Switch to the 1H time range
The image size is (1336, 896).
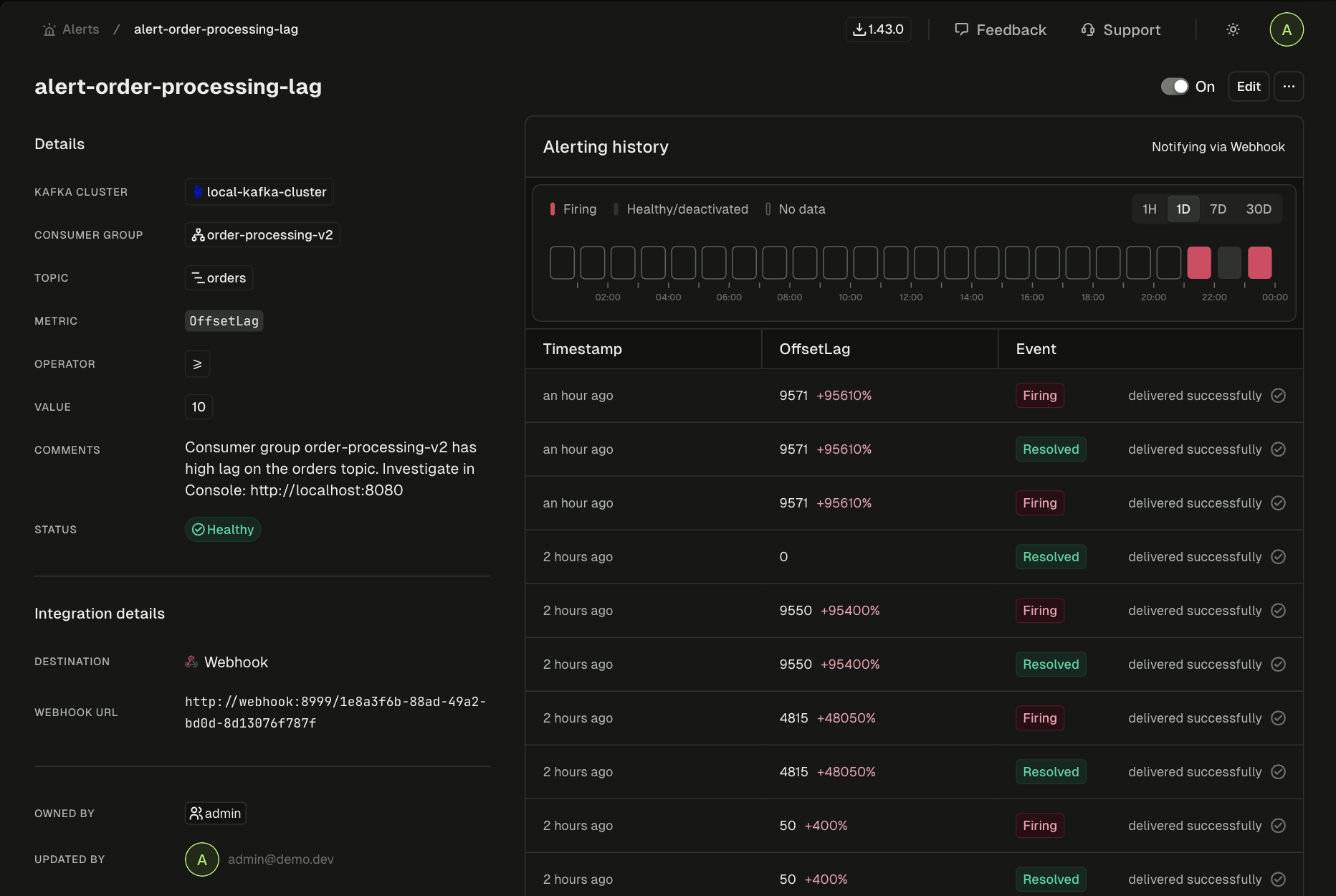coord(1149,209)
